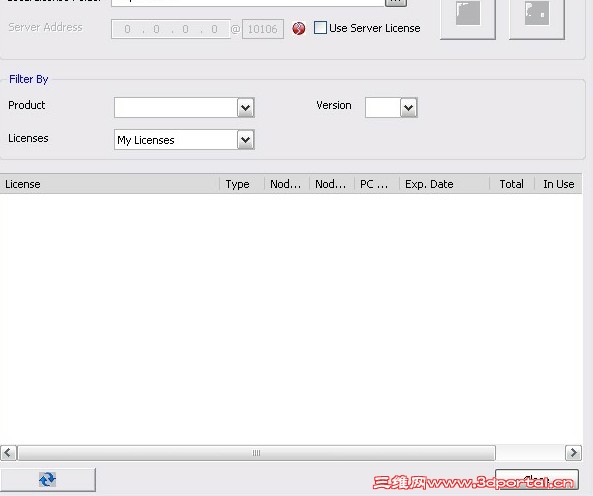593x496 pixels.
Task: Click the PC column header
Action: (x=377, y=184)
